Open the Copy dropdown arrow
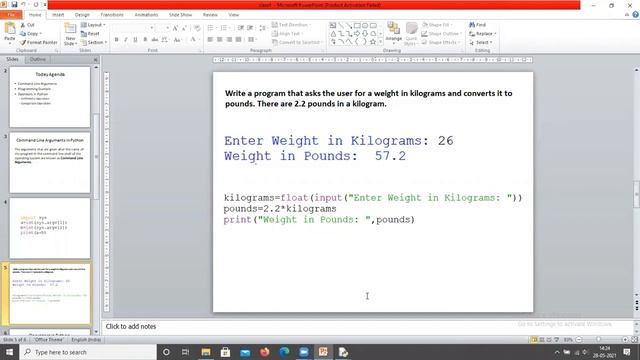The image size is (640, 360). pyautogui.click(x=41, y=34)
